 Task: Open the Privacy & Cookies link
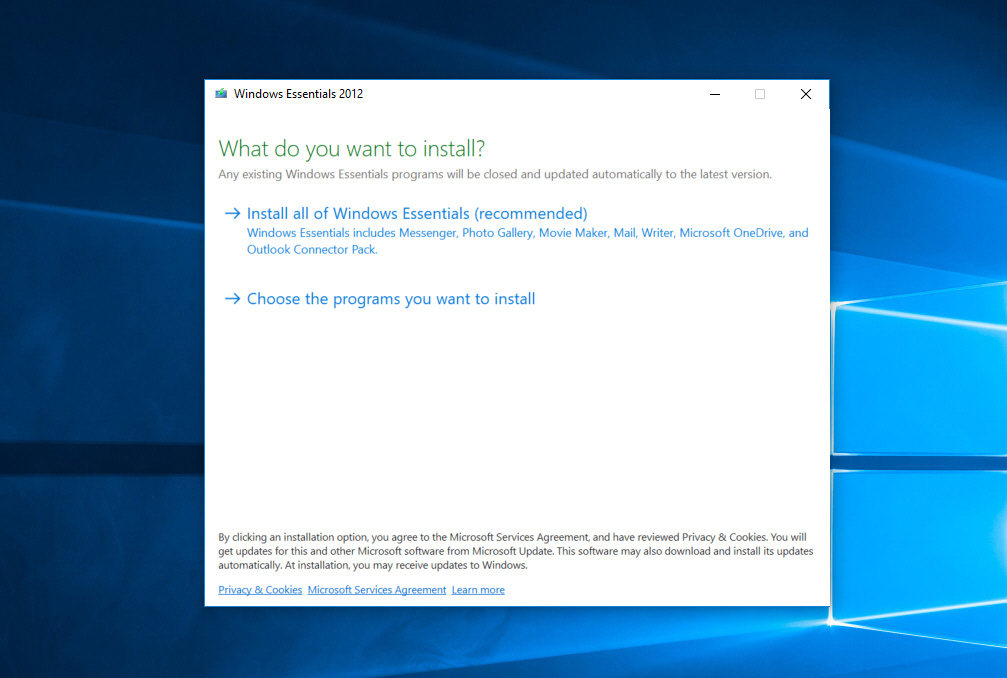click(x=260, y=589)
